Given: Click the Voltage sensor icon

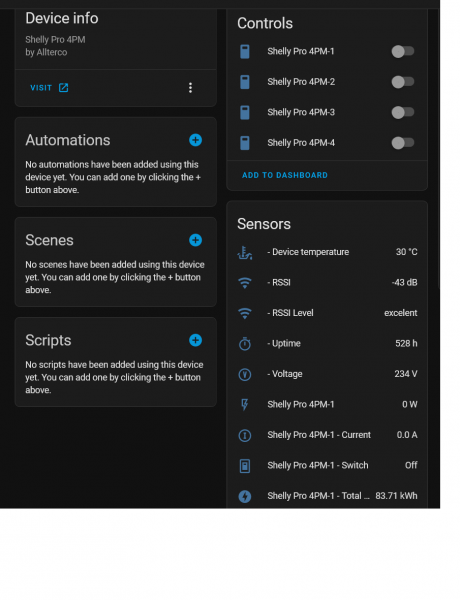Looking at the screenshot, I should point(245,374).
